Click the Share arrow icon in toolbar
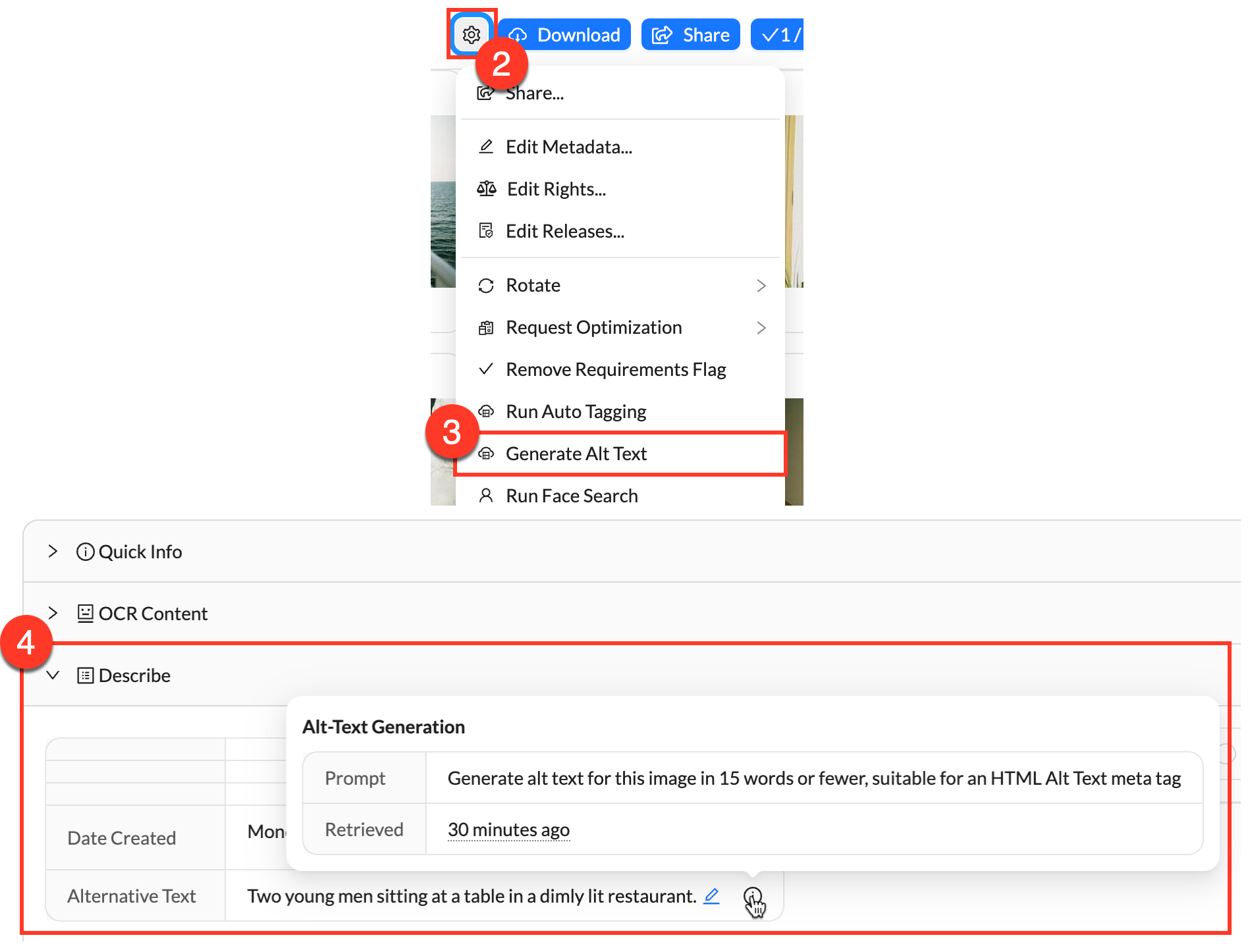The height and width of the screenshot is (952, 1250). [x=661, y=34]
